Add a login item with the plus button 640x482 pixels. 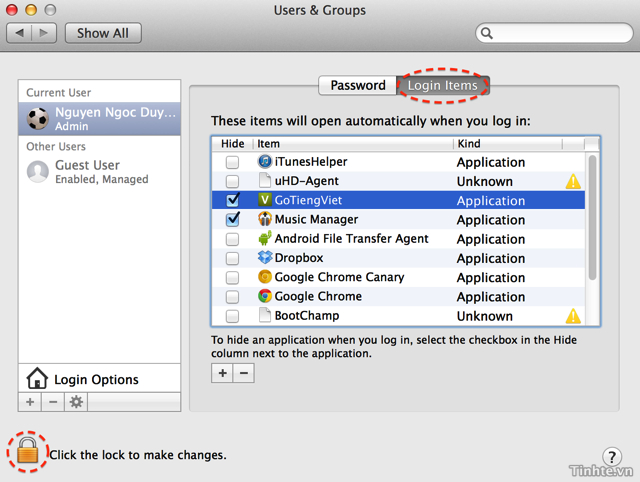point(222,373)
